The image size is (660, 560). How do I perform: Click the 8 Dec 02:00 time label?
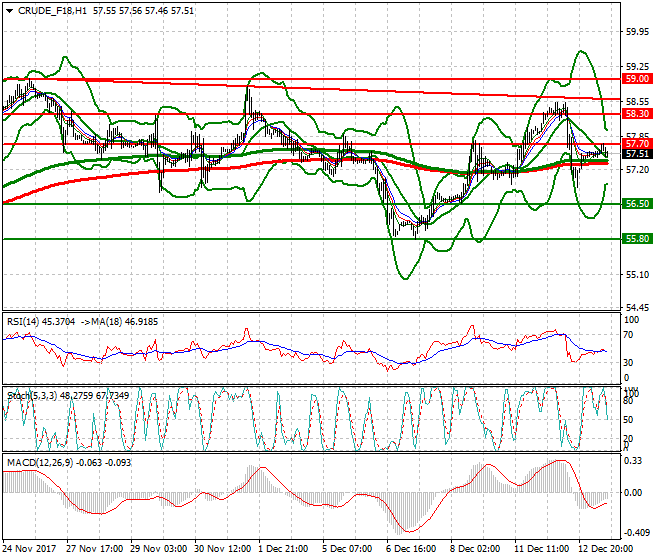[x=475, y=549]
